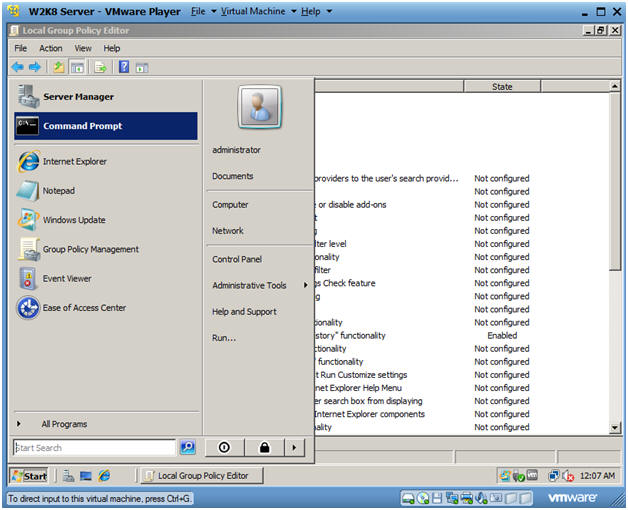Click the lock button in Start menu
The image size is (628, 510).
pos(264,447)
